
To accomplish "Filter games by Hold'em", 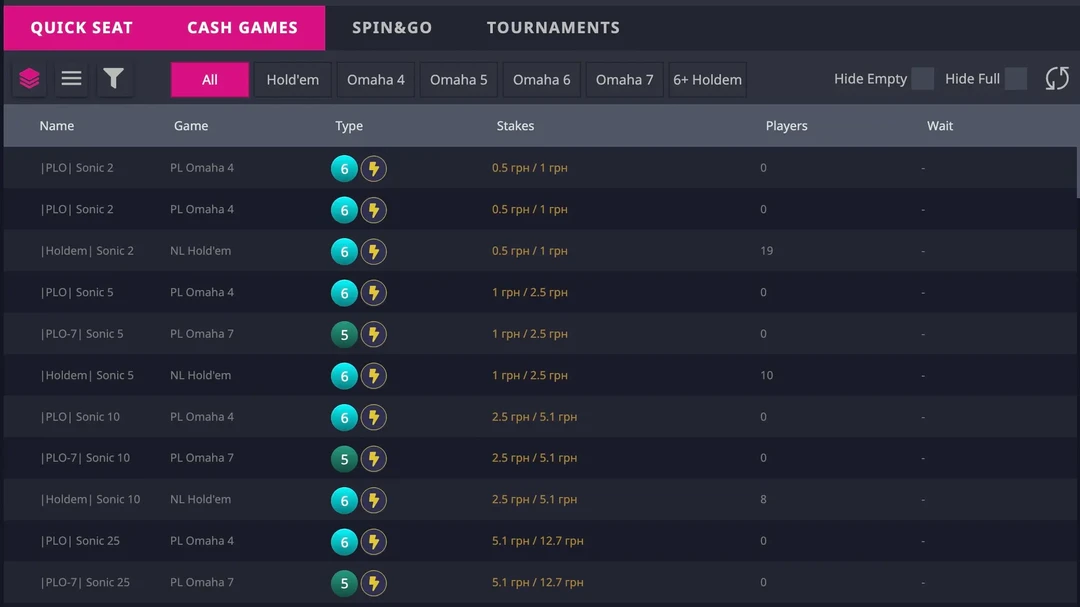I will [292, 80].
